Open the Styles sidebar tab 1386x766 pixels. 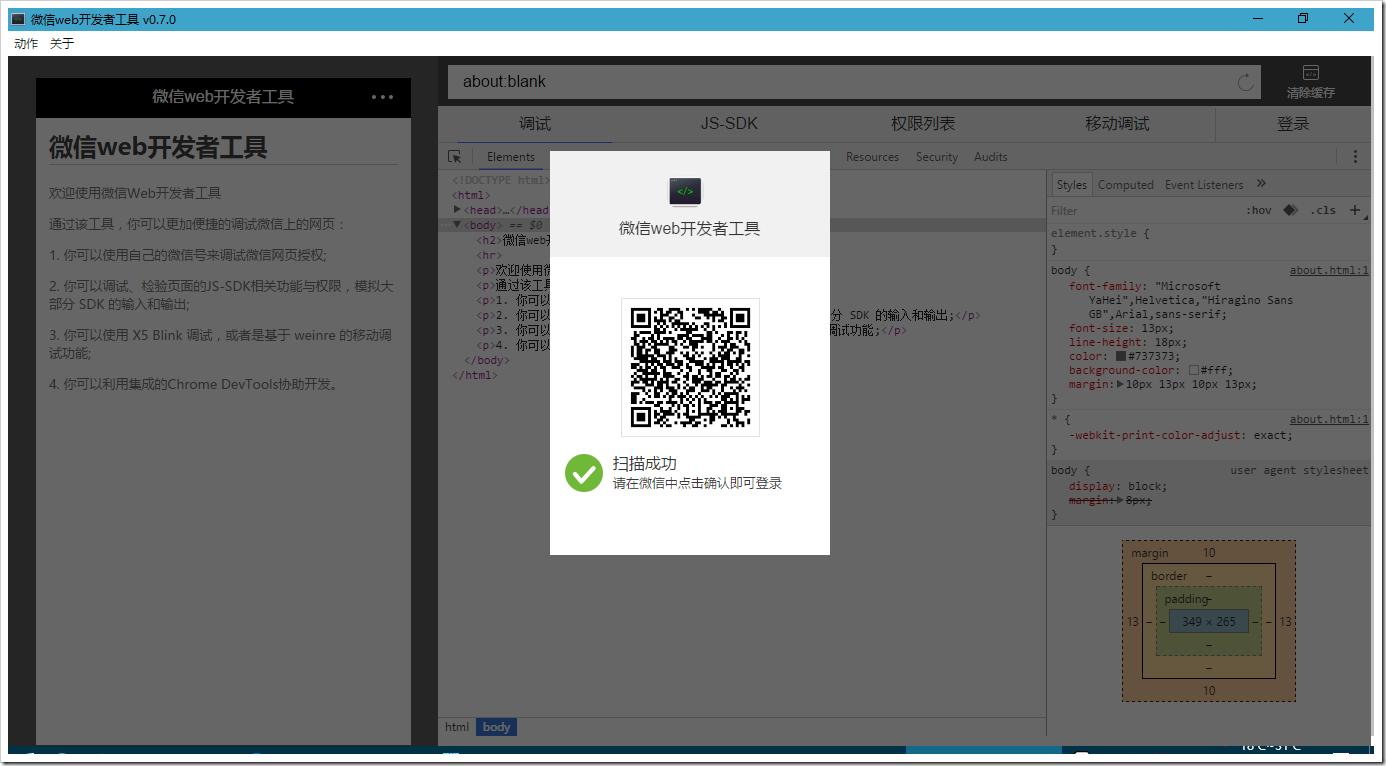tap(1071, 185)
